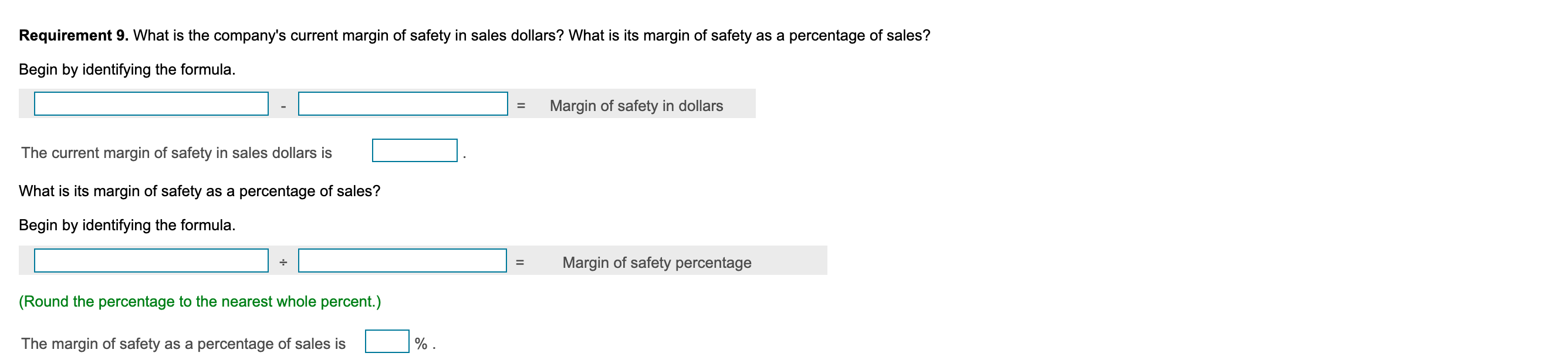Click the first input box of the margin of safety percentage formula

pos(151,262)
